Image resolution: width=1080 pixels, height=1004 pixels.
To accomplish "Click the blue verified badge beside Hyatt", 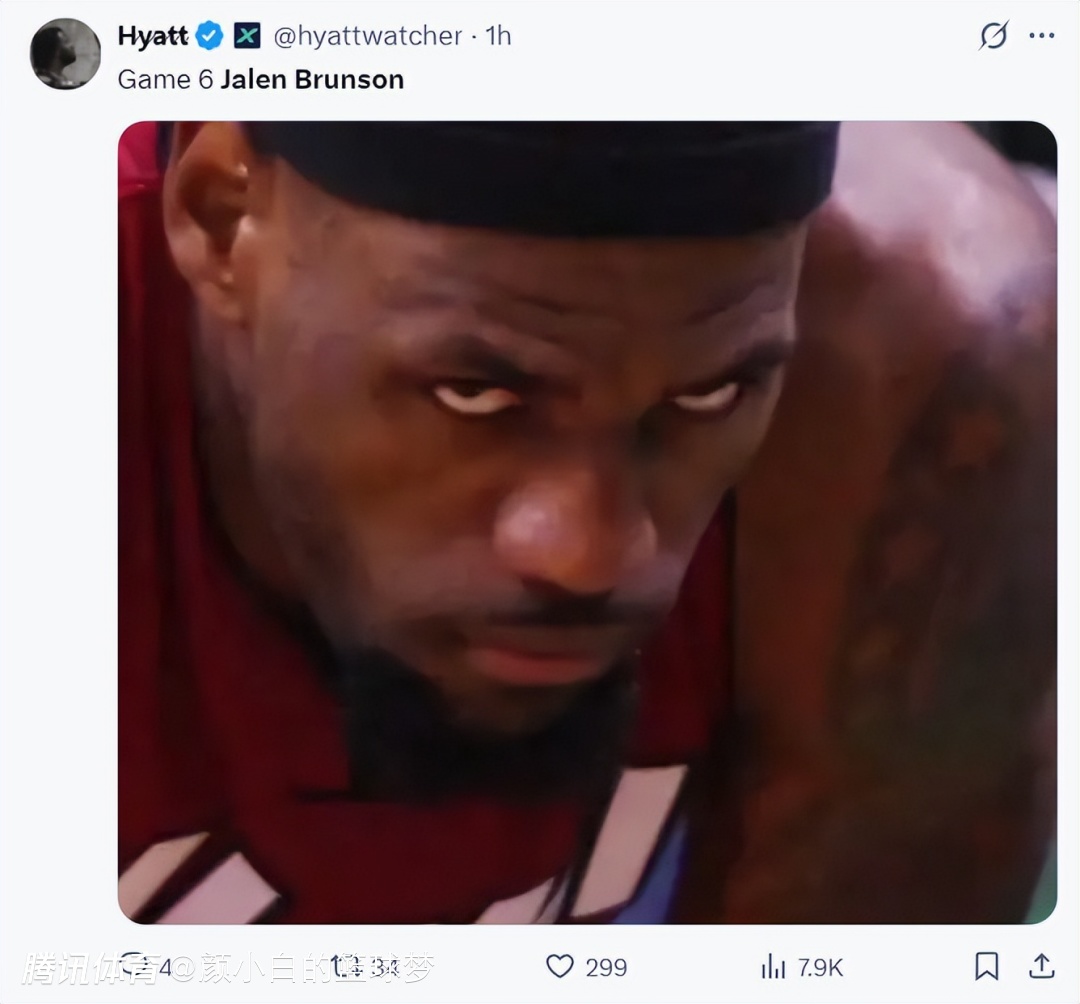I will pos(209,37).
